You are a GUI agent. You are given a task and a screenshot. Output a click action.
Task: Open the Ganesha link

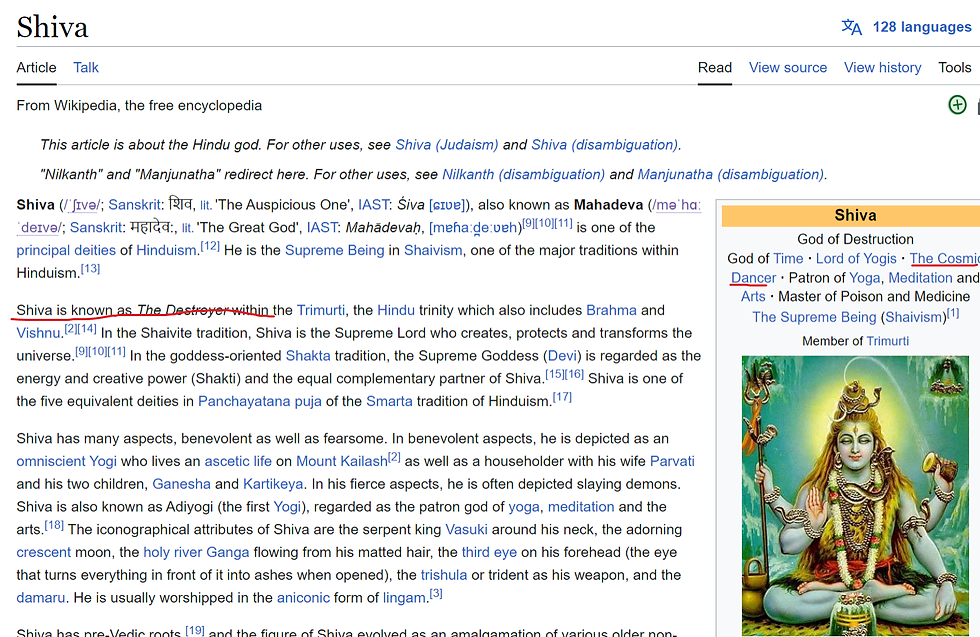[181, 484]
